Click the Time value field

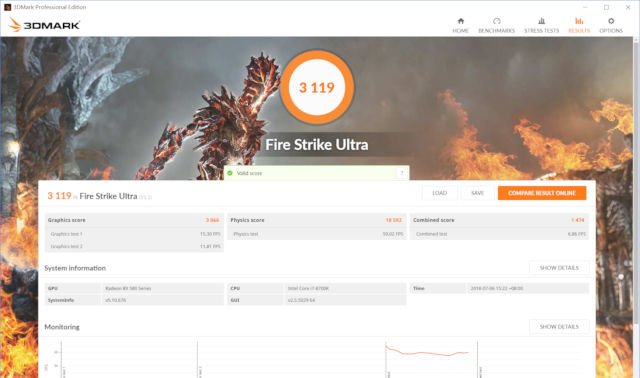tap(527, 288)
